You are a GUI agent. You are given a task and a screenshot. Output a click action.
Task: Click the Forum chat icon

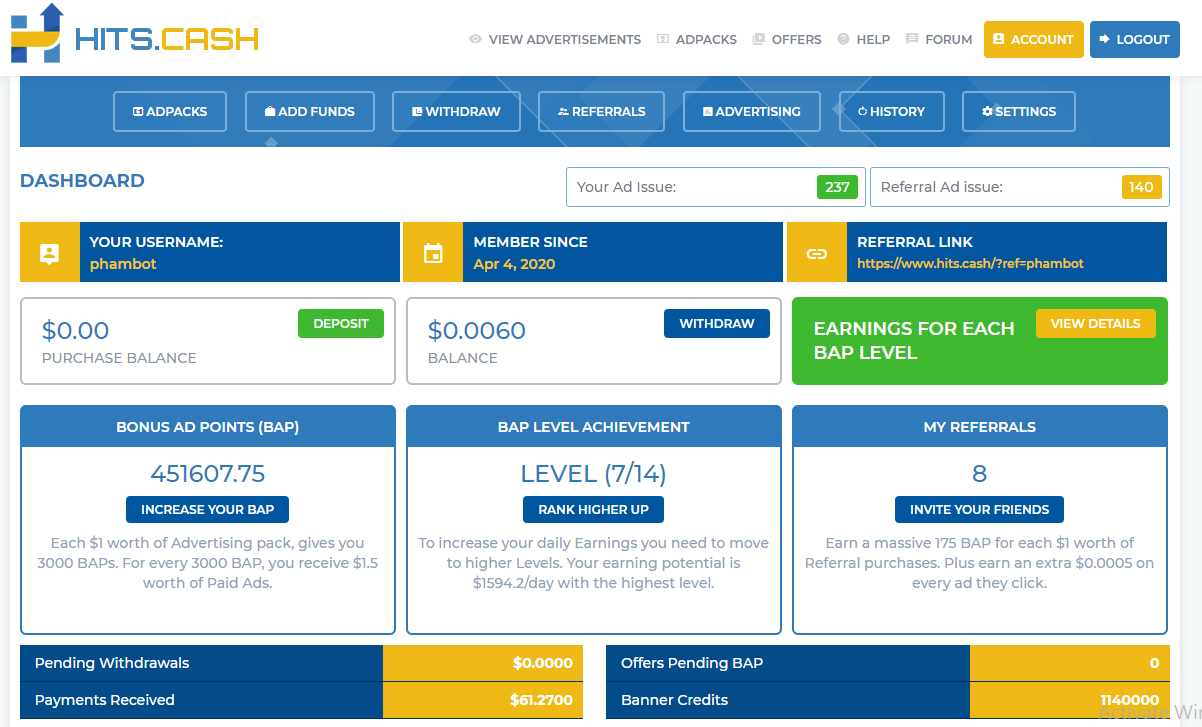(x=912, y=40)
